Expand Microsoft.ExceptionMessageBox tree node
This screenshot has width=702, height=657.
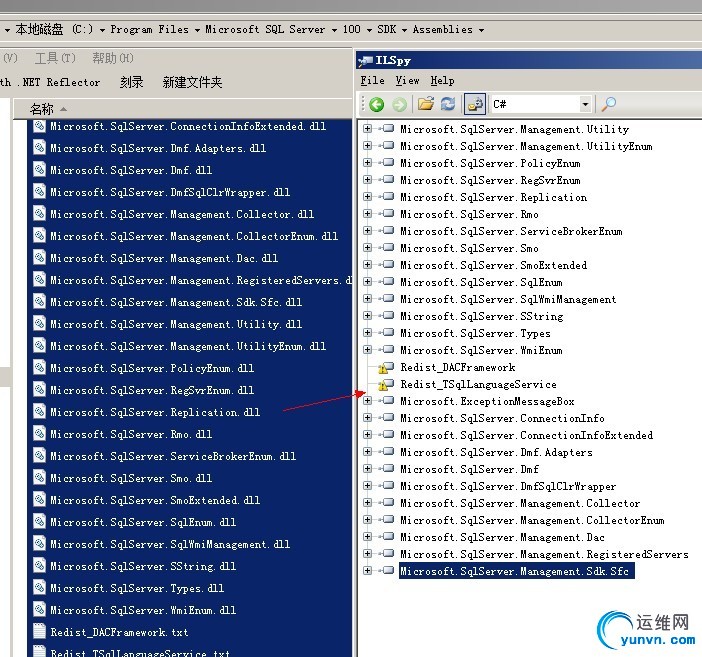point(368,401)
